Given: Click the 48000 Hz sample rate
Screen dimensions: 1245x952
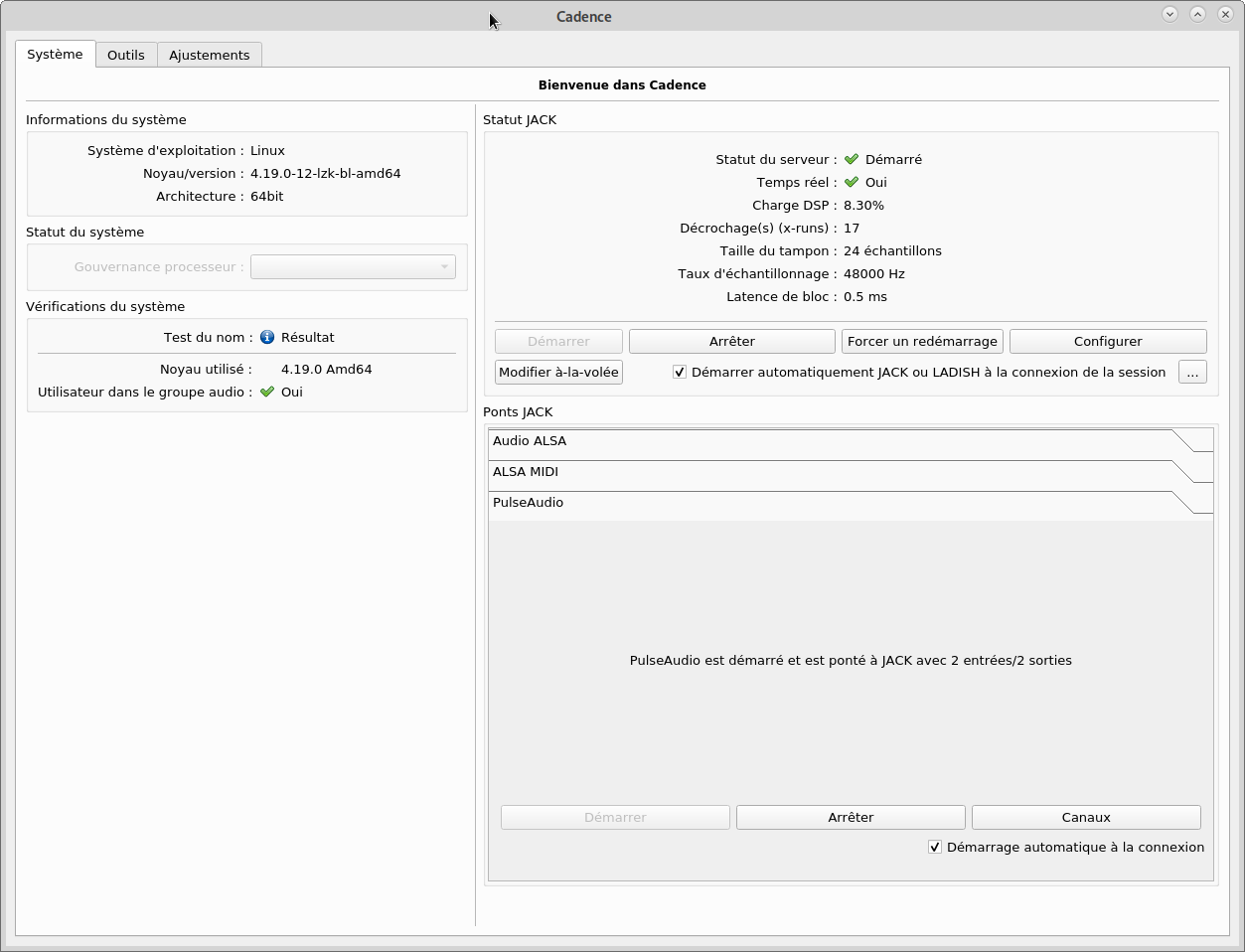Looking at the screenshot, I should 874,273.
